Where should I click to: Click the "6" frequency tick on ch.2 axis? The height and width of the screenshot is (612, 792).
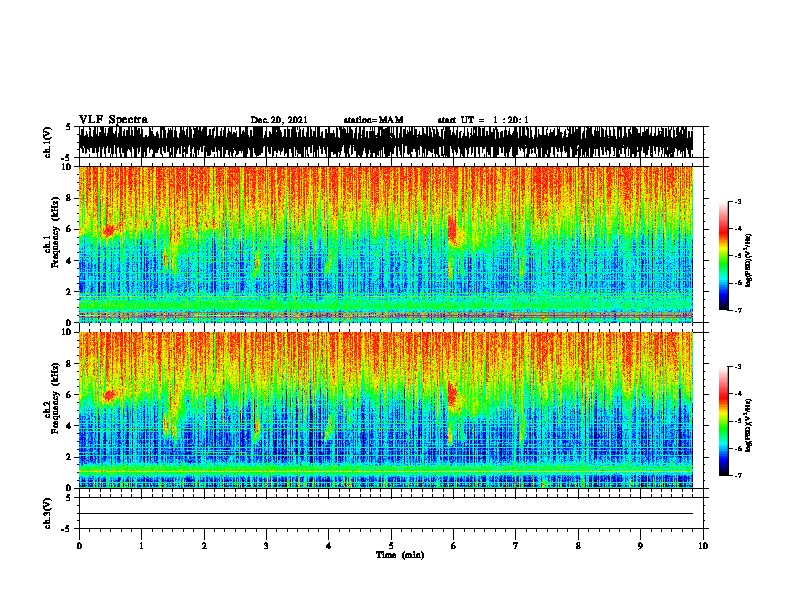pyautogui.click(x=70, y=394)
